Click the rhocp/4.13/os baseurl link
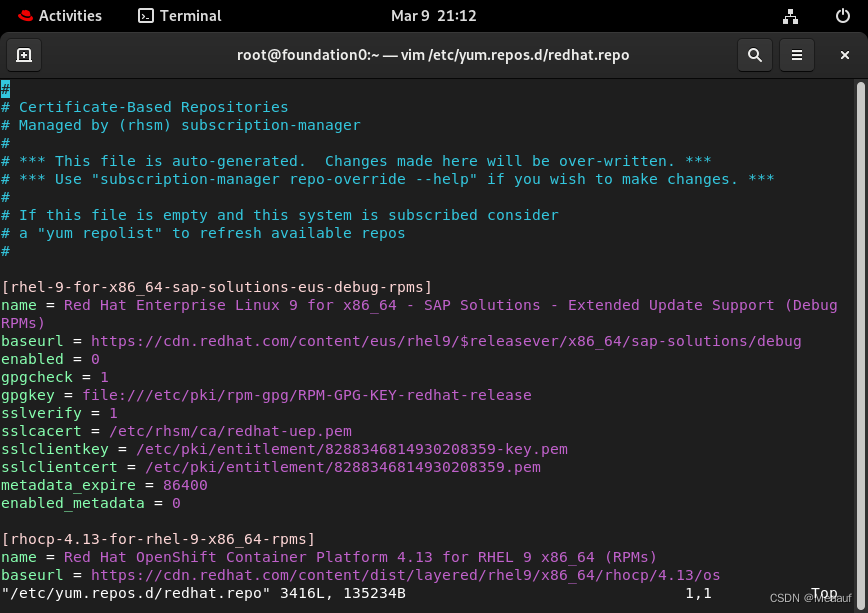The height and width of the screenshot is (613, 868). tap(406, 575)
